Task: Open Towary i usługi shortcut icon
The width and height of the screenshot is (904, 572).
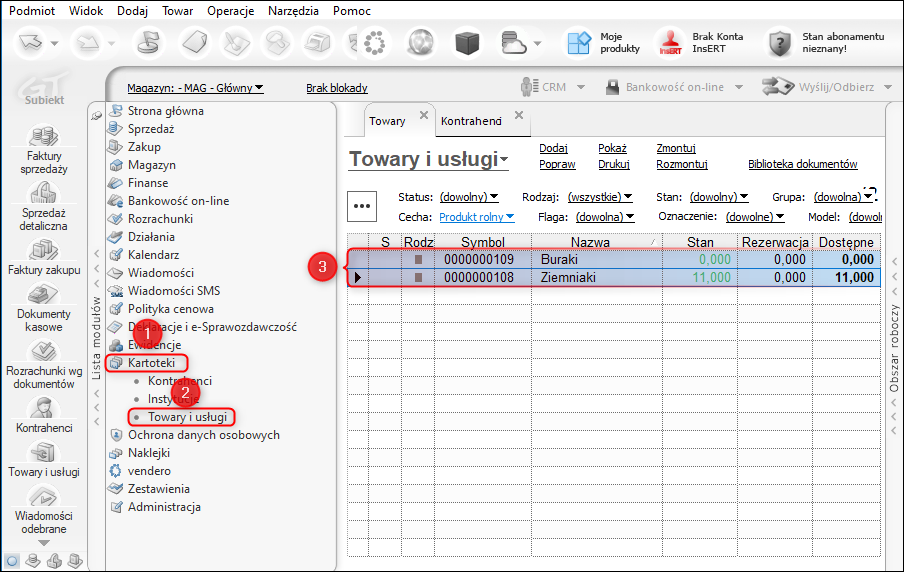Action: click(x=44, y=452)
